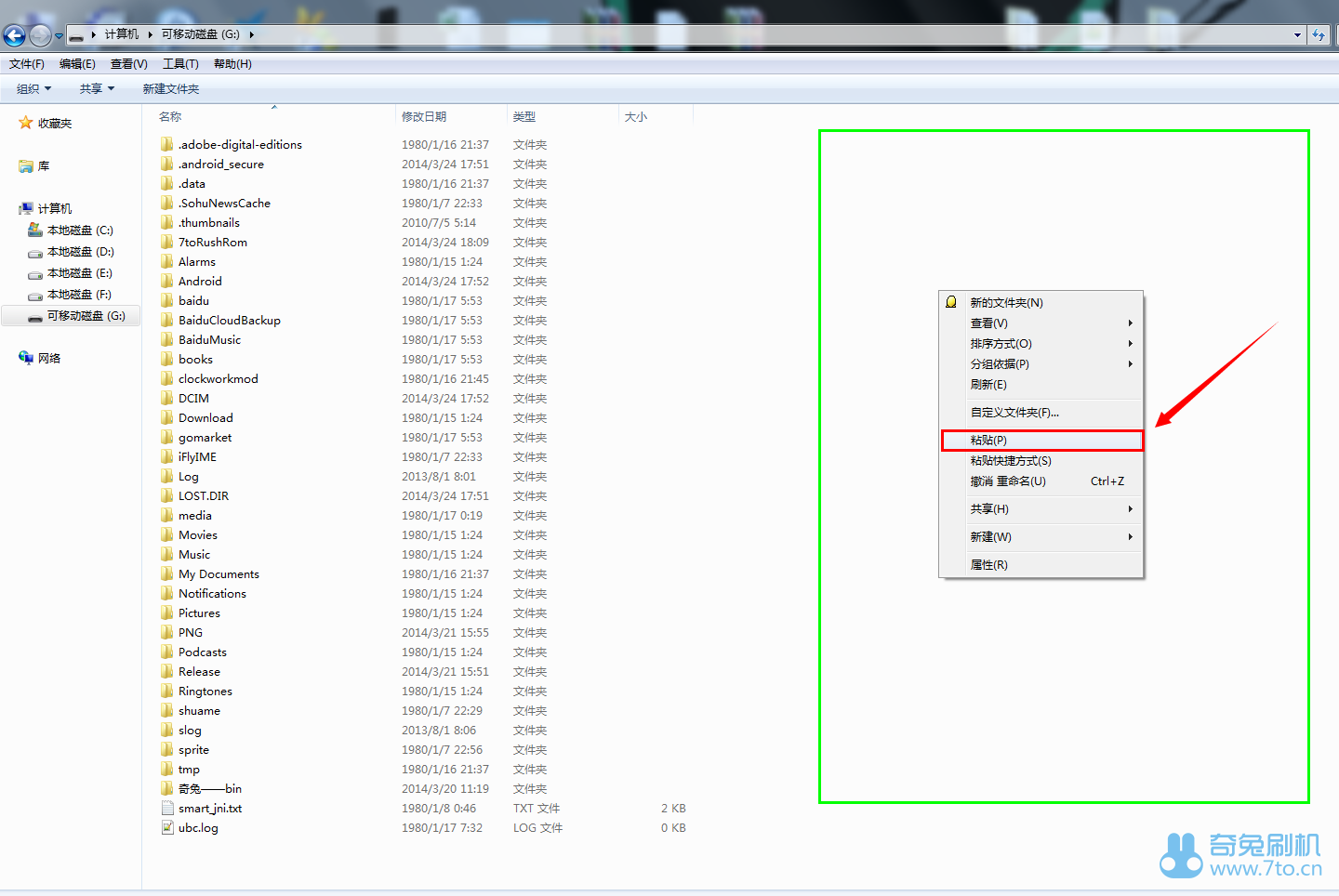Click the 网络 icon in navigation pane

pyautogui.click(x=26, y=358)
